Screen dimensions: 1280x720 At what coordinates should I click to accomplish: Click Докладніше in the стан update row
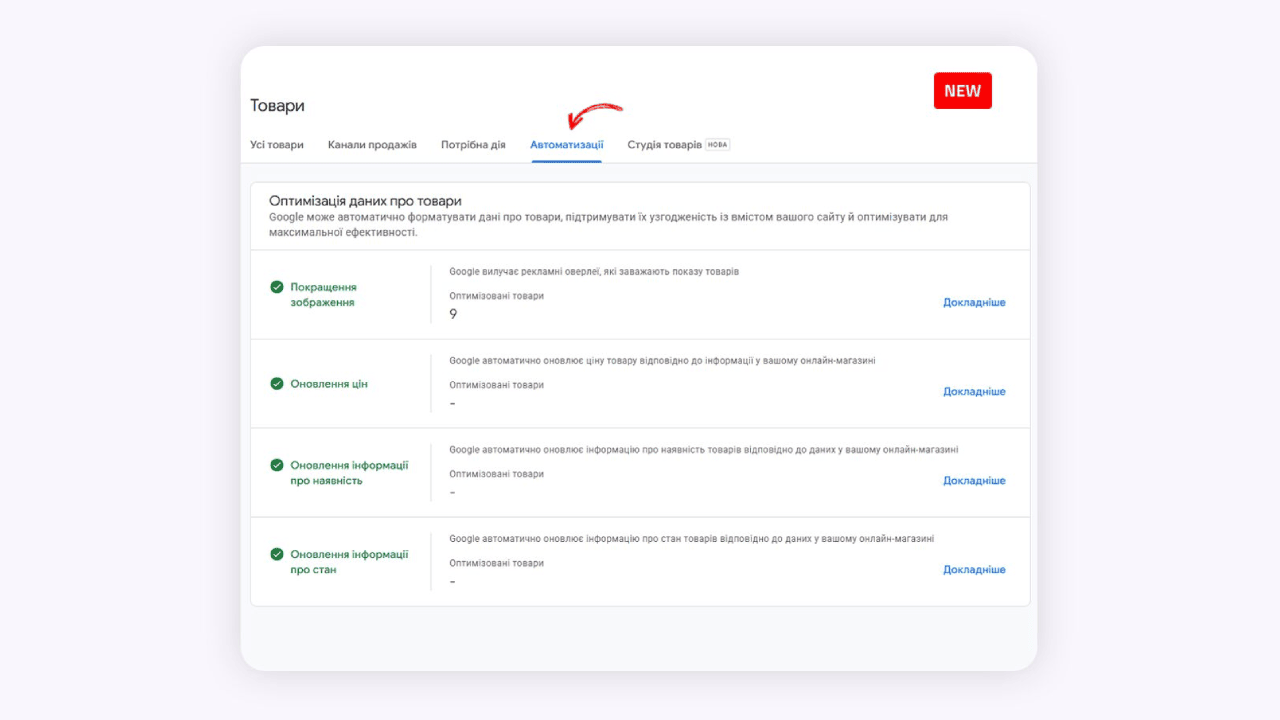click(x=974, y=570)
